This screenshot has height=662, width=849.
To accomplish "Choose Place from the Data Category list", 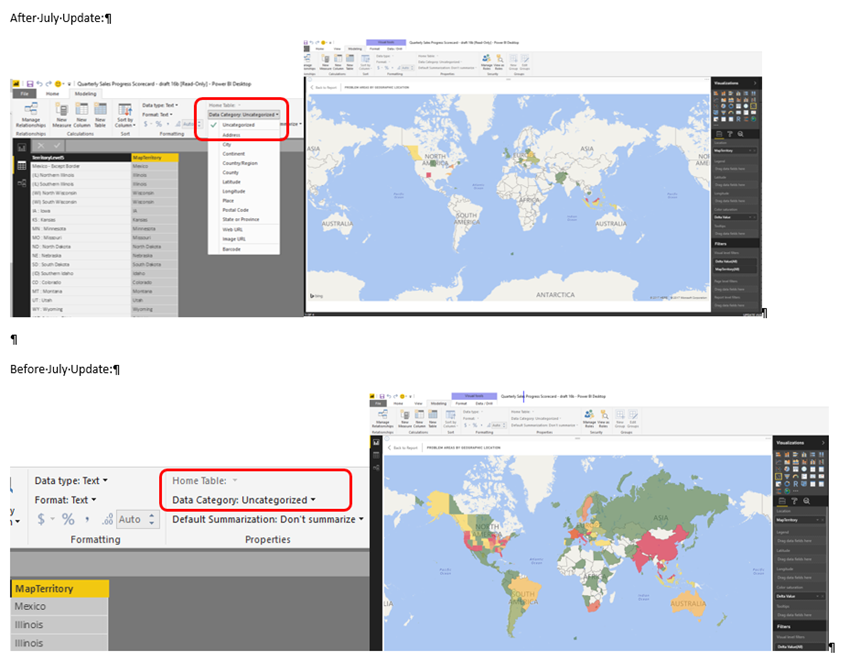I will tap(244, 200).
